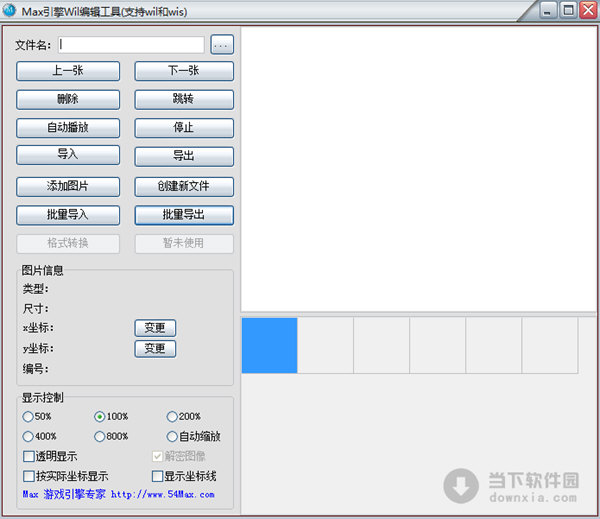Click the file browse "..." button
The height and width of the screenshot is (519, 600).
[x=222, y=45]
